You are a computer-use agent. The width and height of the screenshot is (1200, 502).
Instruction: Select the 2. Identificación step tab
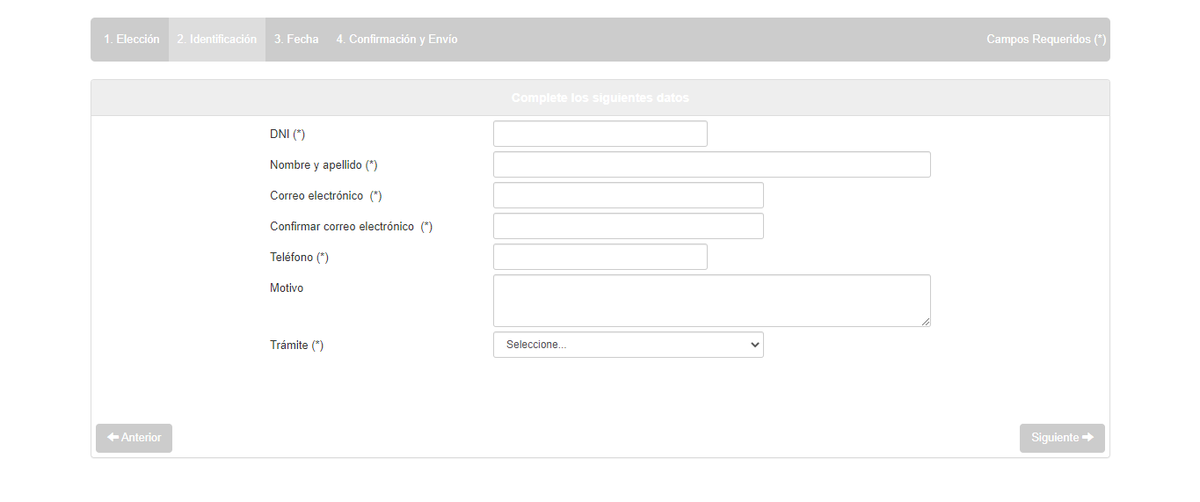pos(217,39)
